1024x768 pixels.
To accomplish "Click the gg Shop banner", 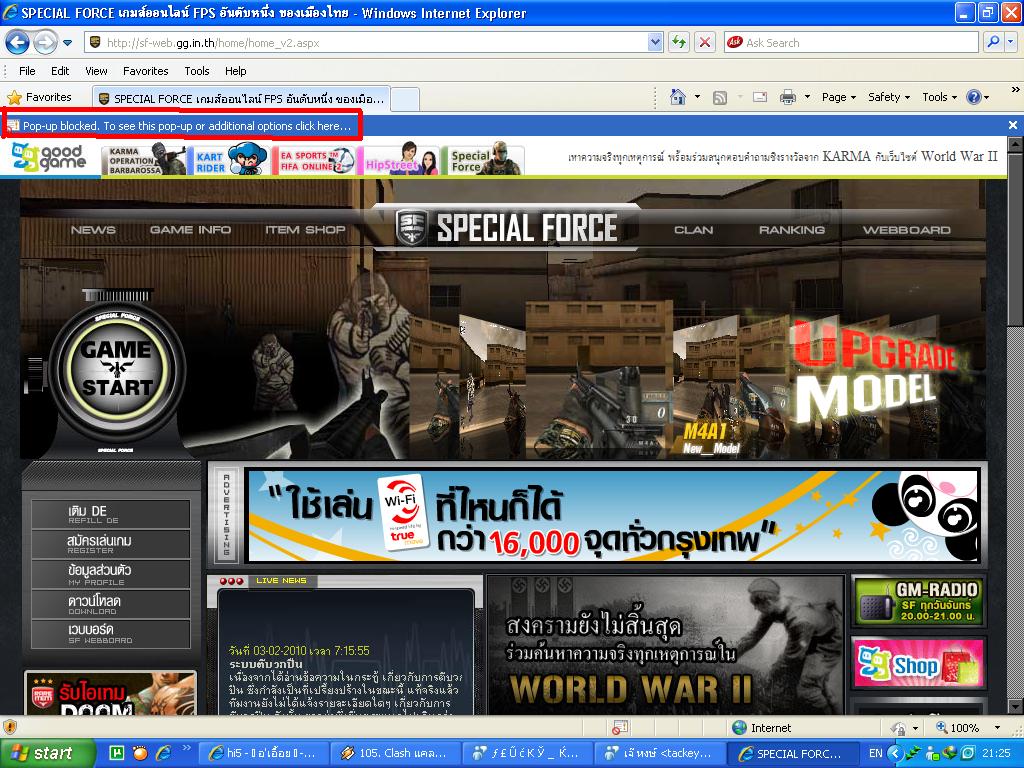I will pyautogui.click(x=919, y=664).
